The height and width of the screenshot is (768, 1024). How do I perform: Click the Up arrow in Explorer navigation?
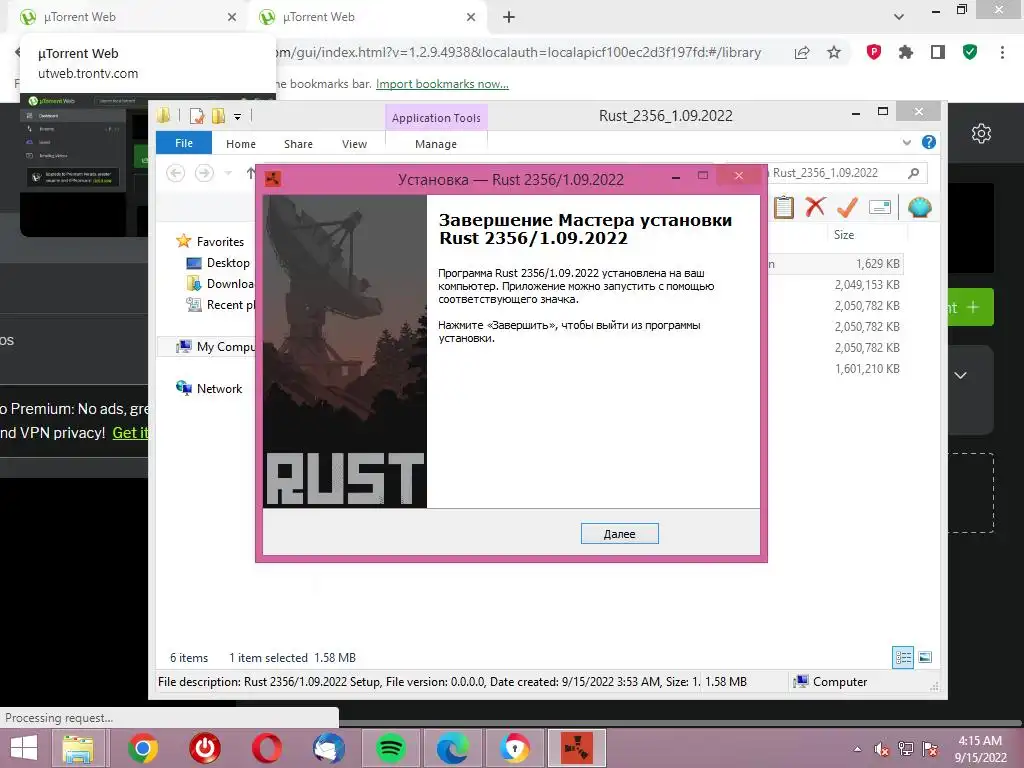pos(250,173)
